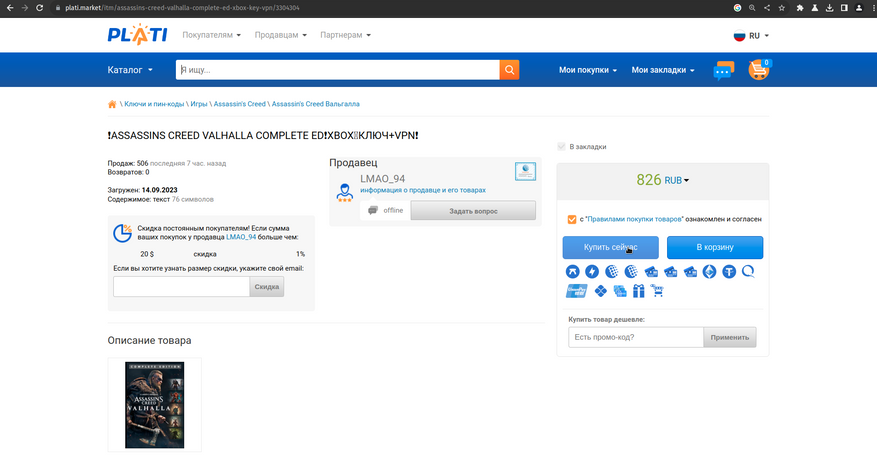Apply promo code with 'Применить' button
This screenshot has height=464, width=877.
[729, 337]
